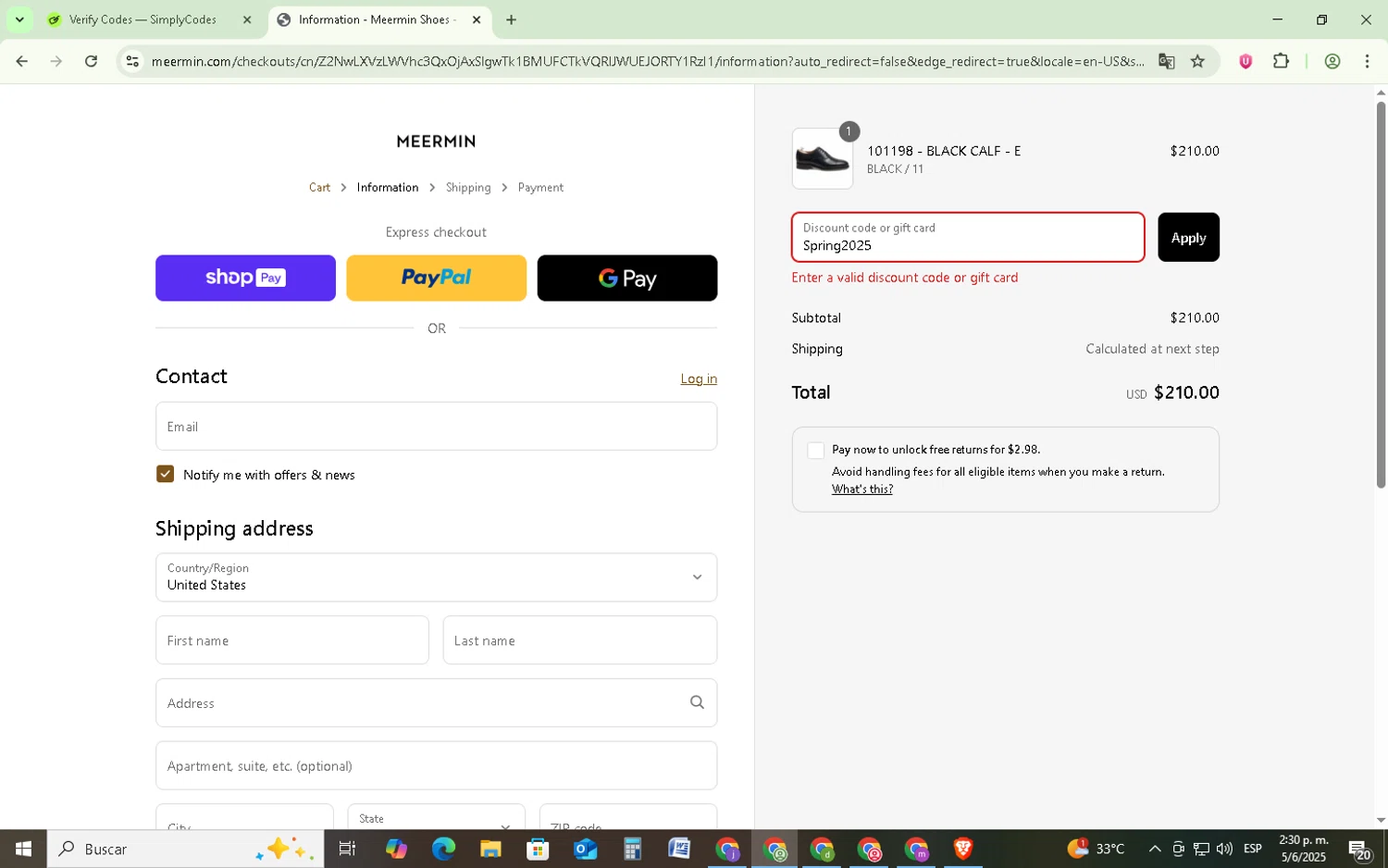Click the taskbar Buscar search box
The height and width of the screenshot is (868, 1388).
(x=185, y=849)
